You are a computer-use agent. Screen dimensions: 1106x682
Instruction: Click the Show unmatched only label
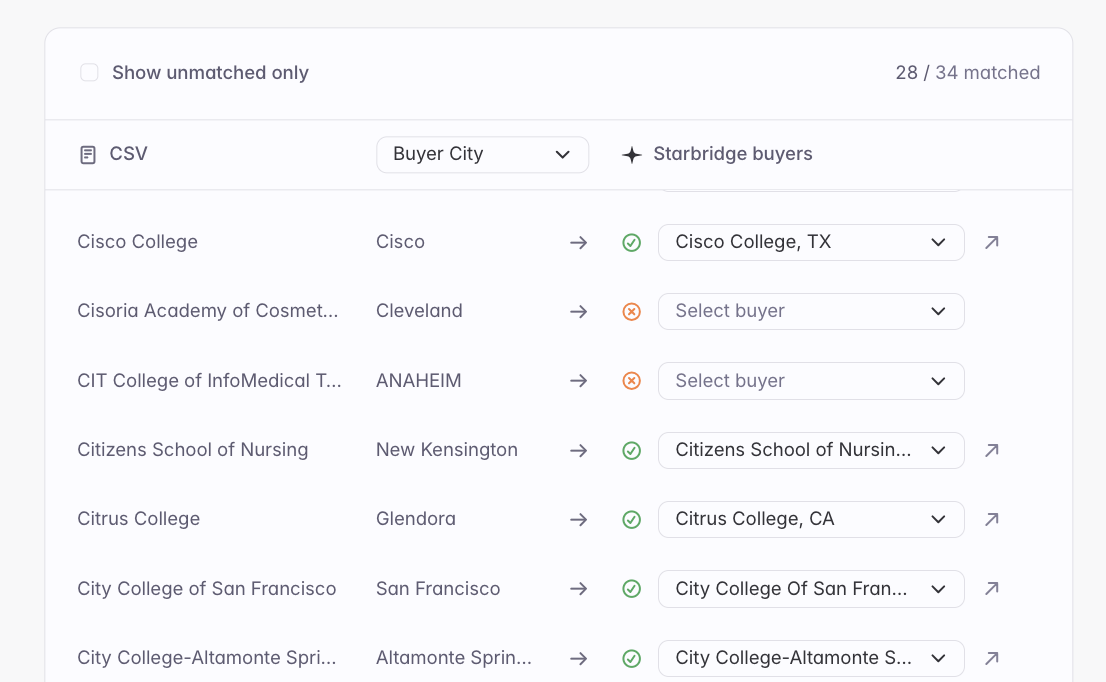click(210, 73)
